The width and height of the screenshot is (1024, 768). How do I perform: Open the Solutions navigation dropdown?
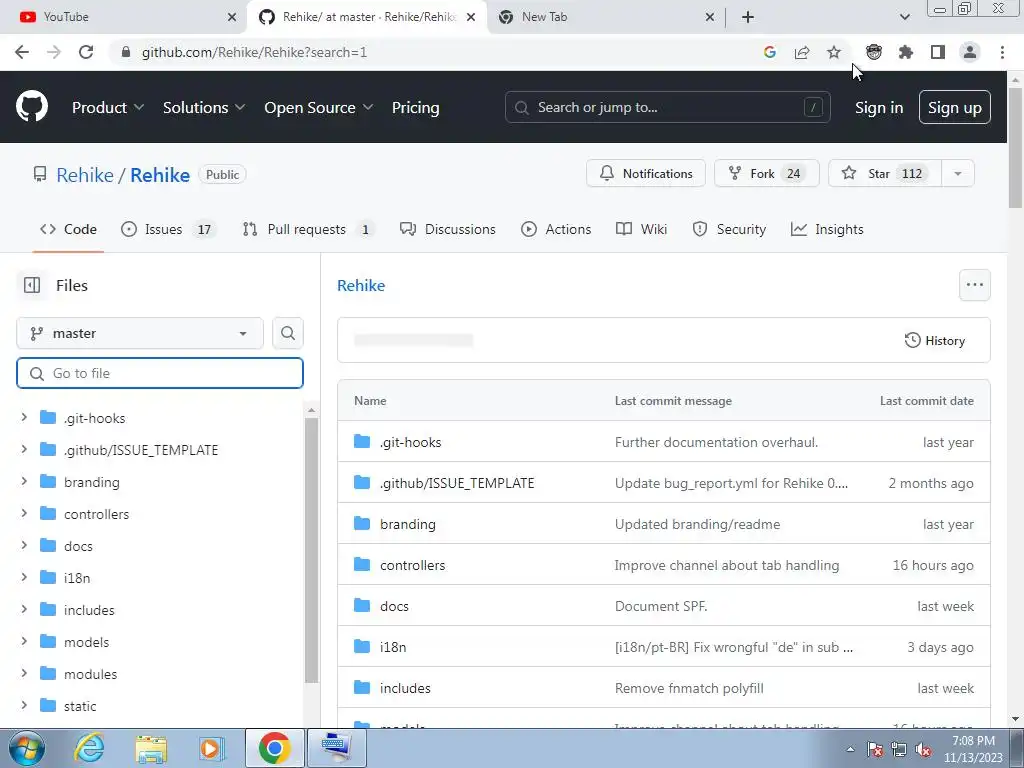coord(204,108)
